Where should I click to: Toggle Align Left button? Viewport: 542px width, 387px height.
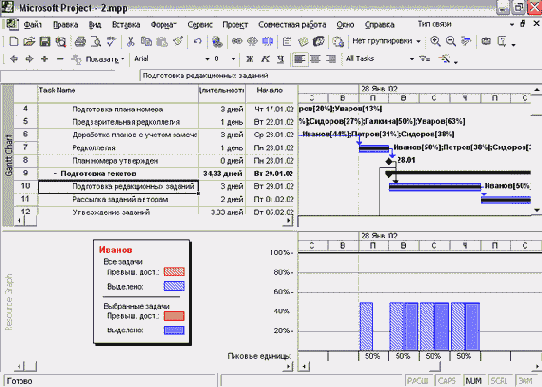299,59
